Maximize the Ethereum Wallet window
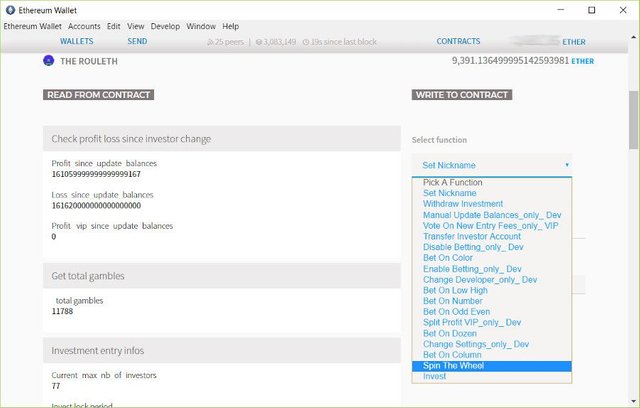The width and height of the screenshot is (640, 408). click(591, 10)
